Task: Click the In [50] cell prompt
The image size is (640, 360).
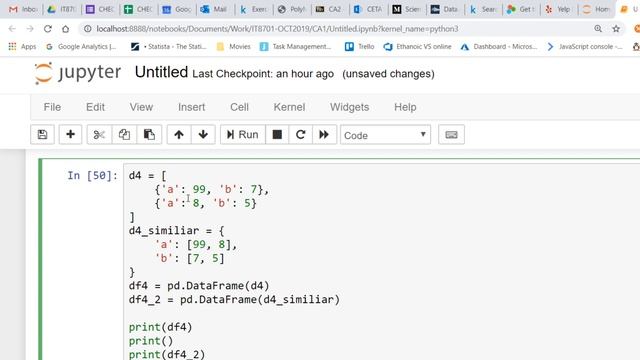Action: pyautogui.click(x=92, y=176)
